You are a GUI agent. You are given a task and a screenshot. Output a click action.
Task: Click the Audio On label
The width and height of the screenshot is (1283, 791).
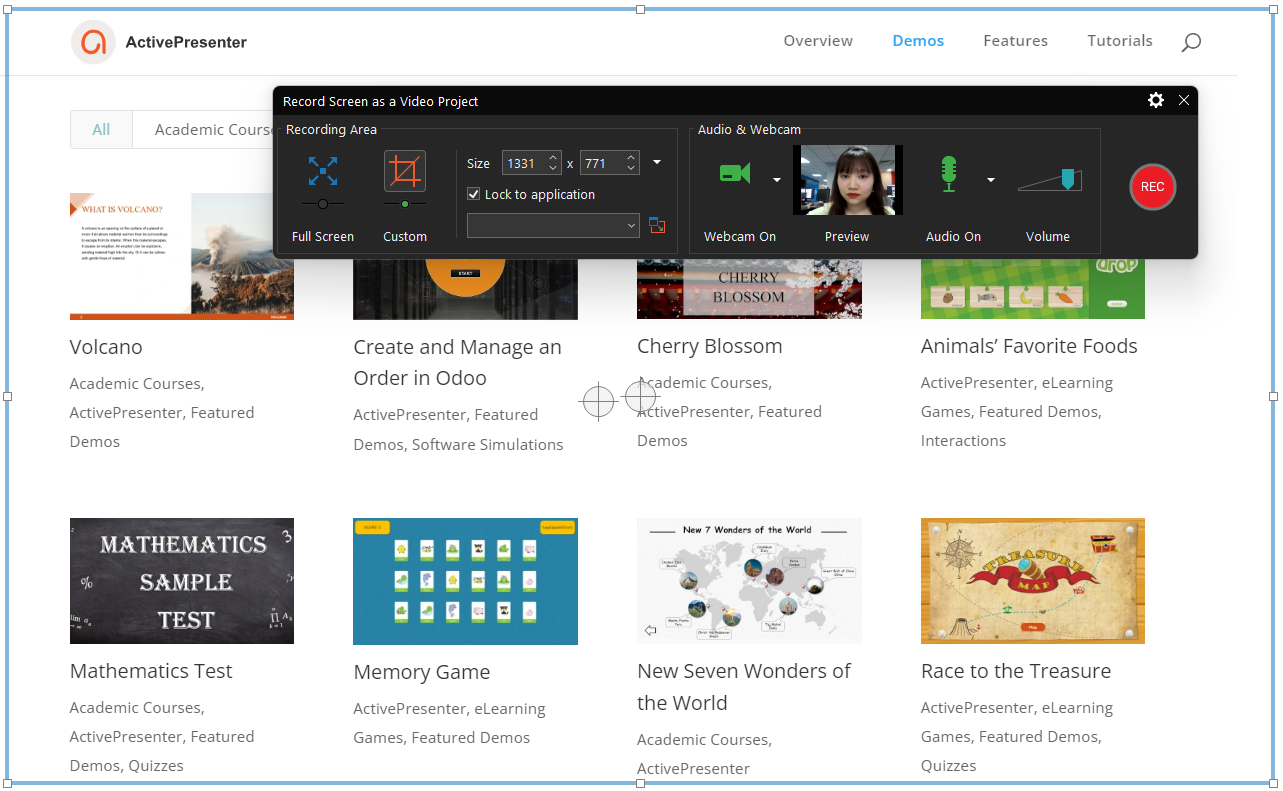click(953, 237)
